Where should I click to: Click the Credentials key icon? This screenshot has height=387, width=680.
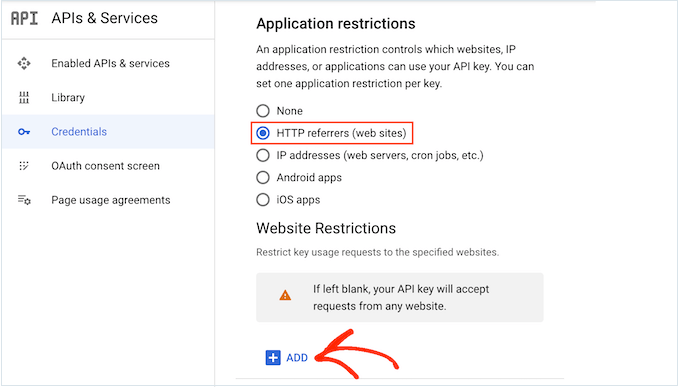click(24, 132)
